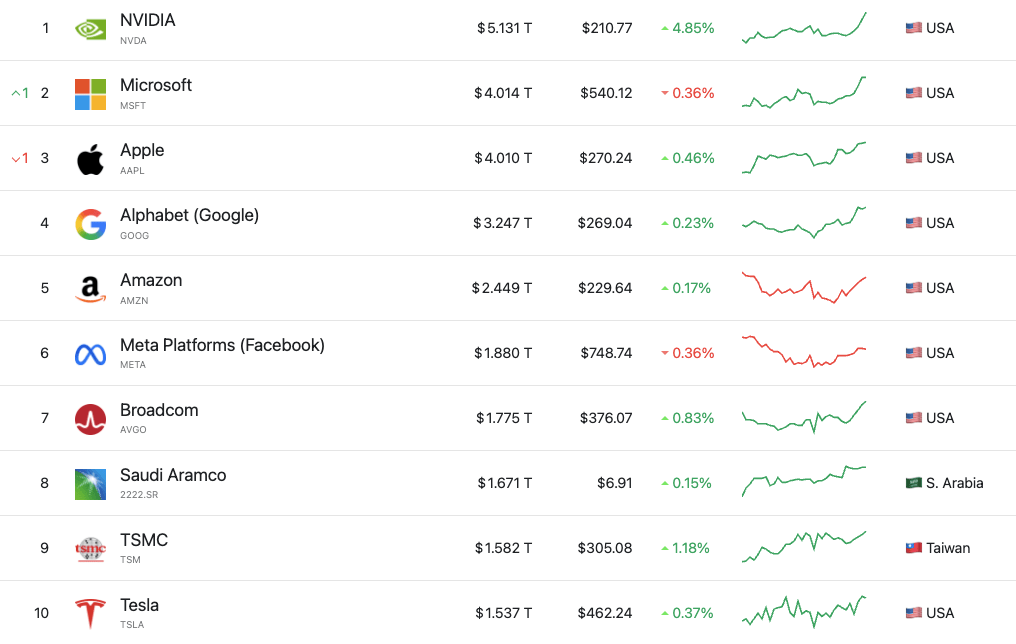Click the Amazon logo icon
This screenshot has height=644, width=1016.
pyautogui.click(x=90, y=289)
